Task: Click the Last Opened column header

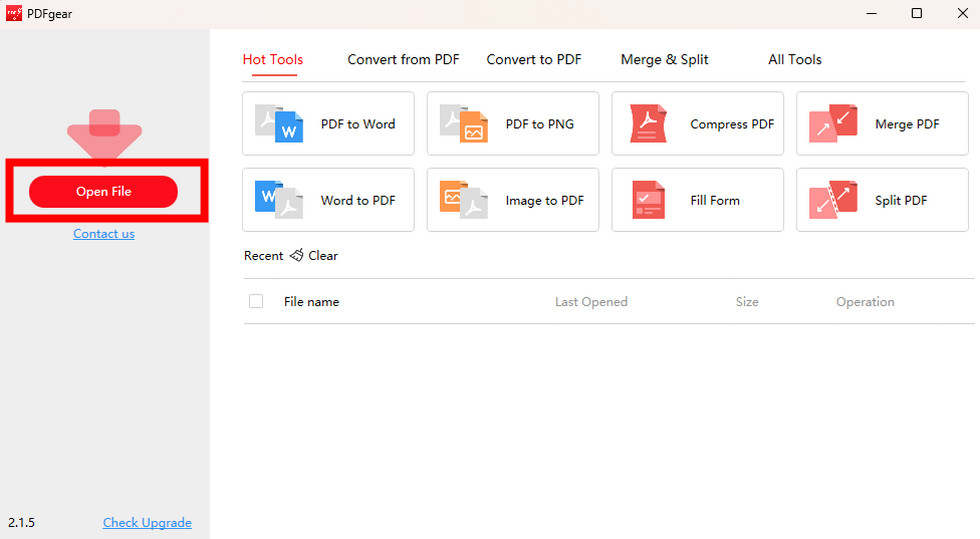Action: pos(591,301)
